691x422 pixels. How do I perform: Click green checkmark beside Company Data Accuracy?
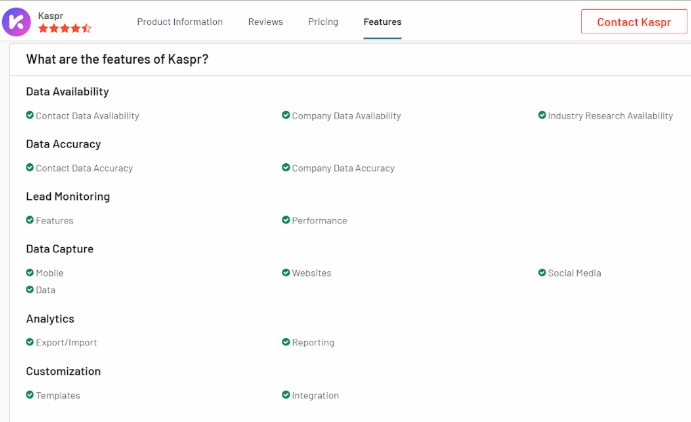tap(286, 168)
